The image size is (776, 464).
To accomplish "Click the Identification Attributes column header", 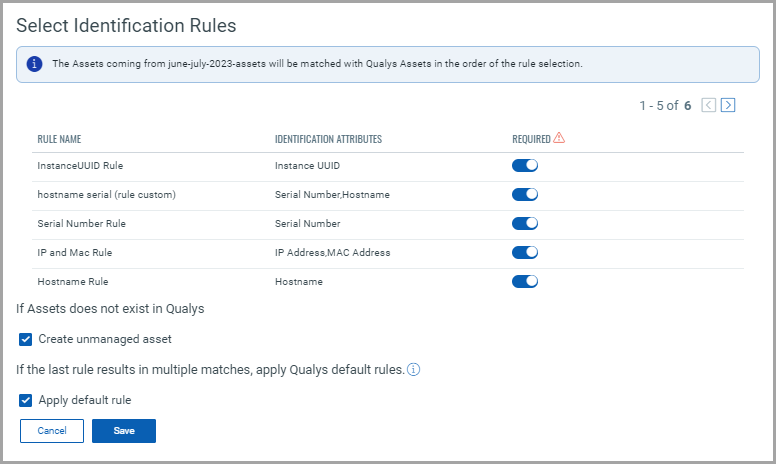I will 328,139.
